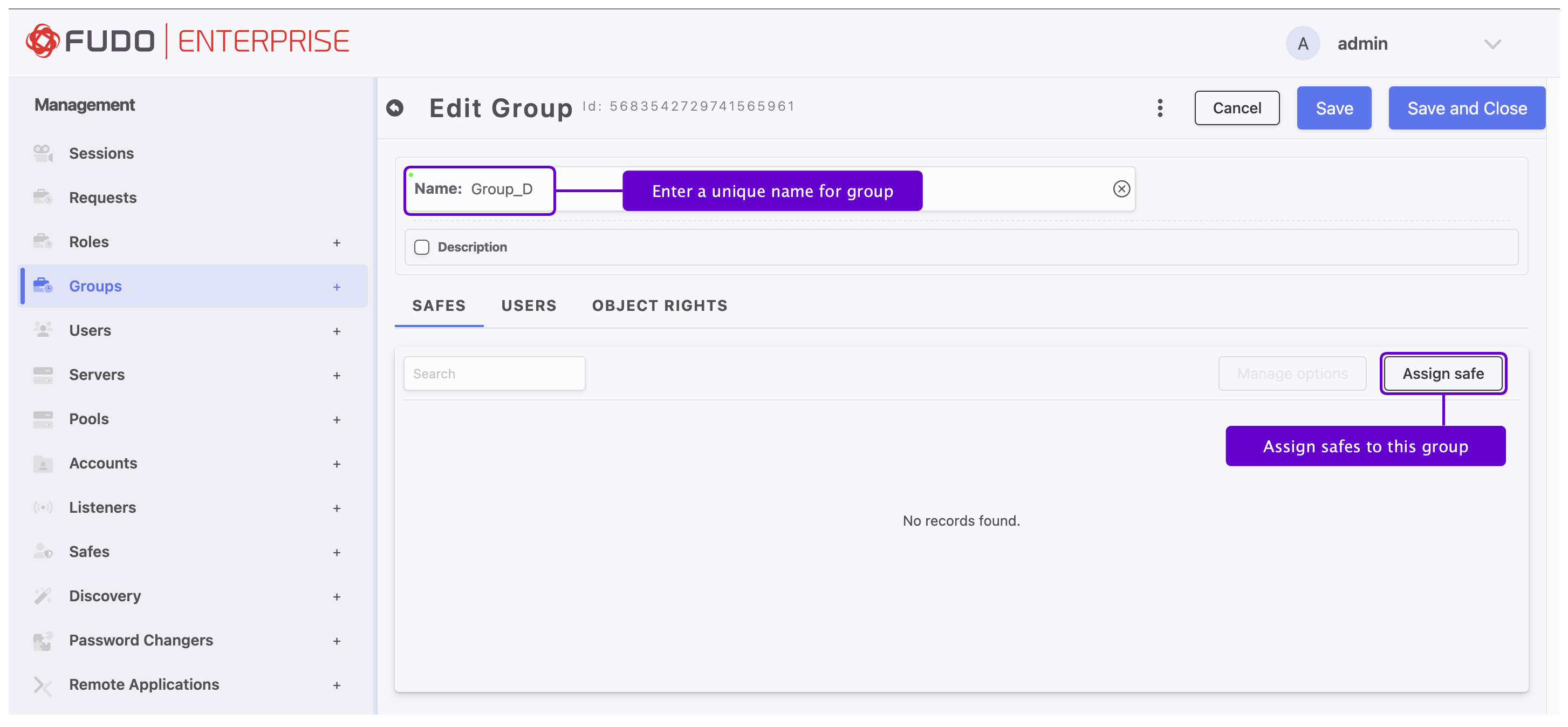Click the Discovery wand icon
1568x727 pixels.
click(x=43, y=595)
